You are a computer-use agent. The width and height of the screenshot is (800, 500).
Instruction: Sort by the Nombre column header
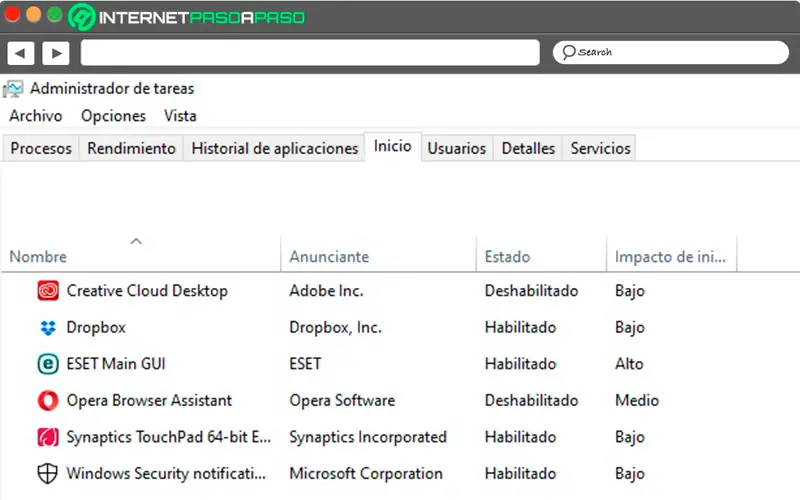pos(141,257)
